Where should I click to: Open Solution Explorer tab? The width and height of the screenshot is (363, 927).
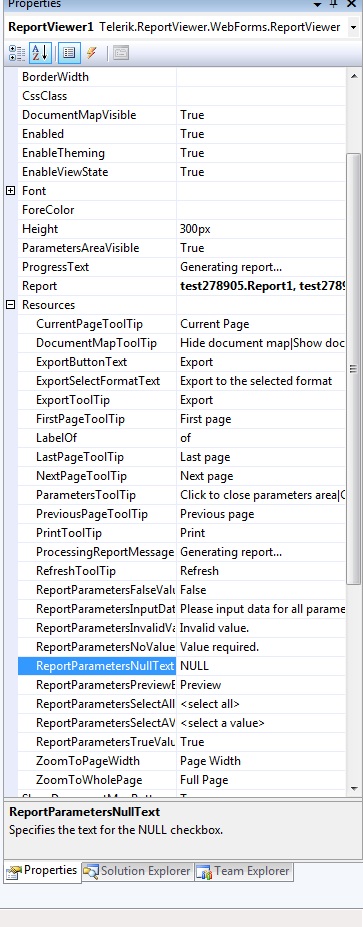point(137,871)
